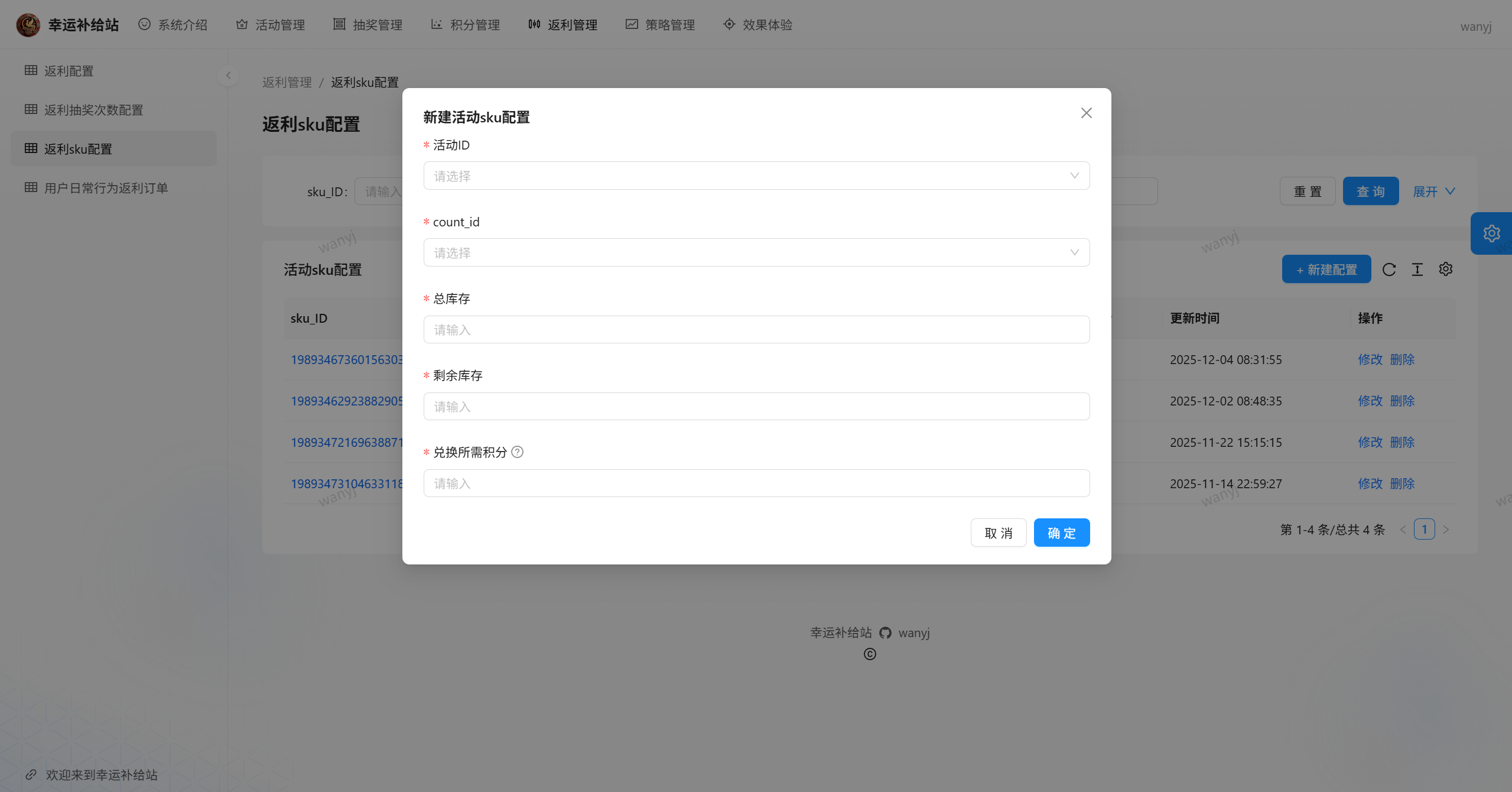Click the 剩余库存 input field
The image size is (1512, 792).
tap(756, 407)
